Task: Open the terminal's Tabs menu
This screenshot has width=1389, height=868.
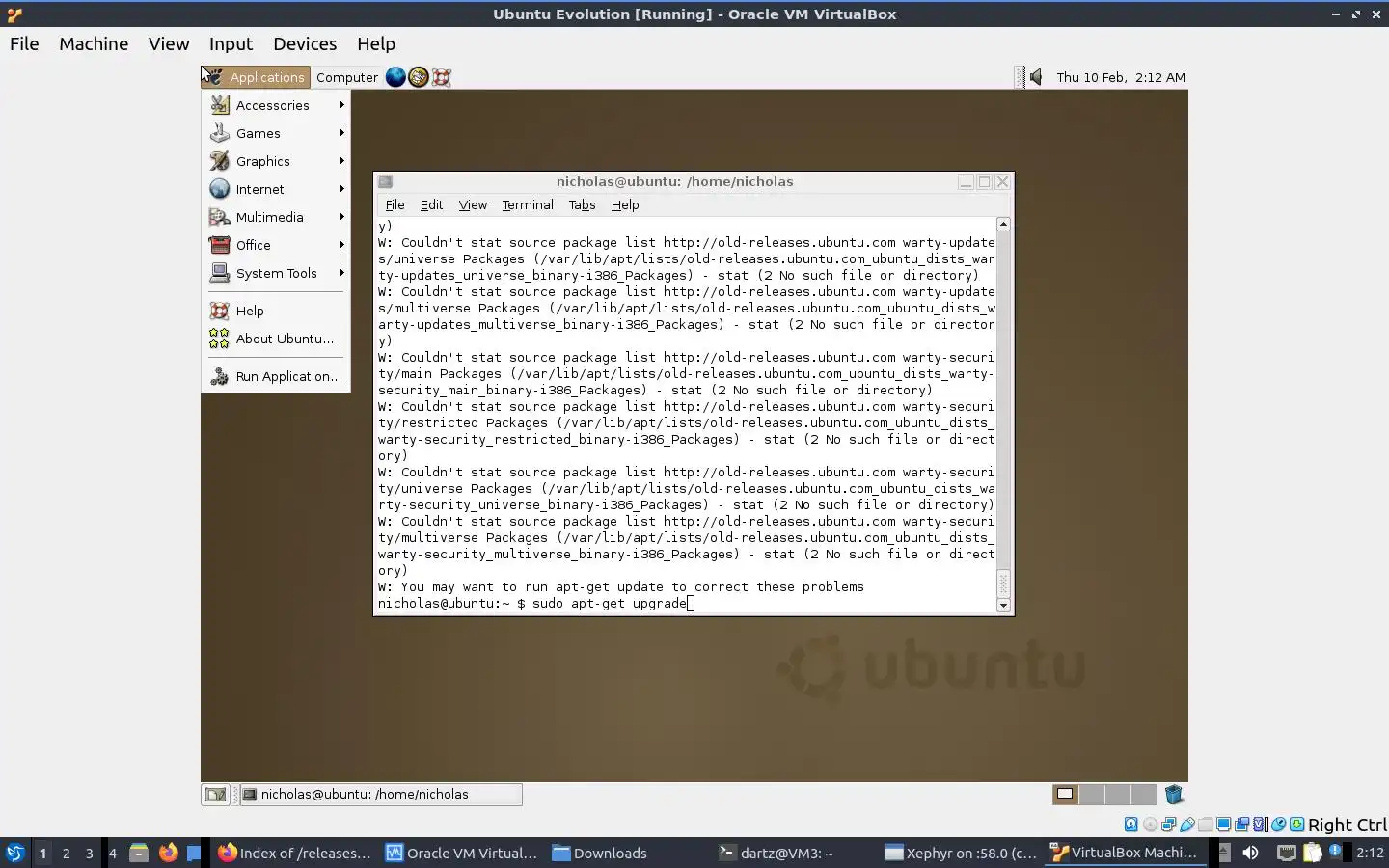Action: pyautogui.click(x=582, y=204)
